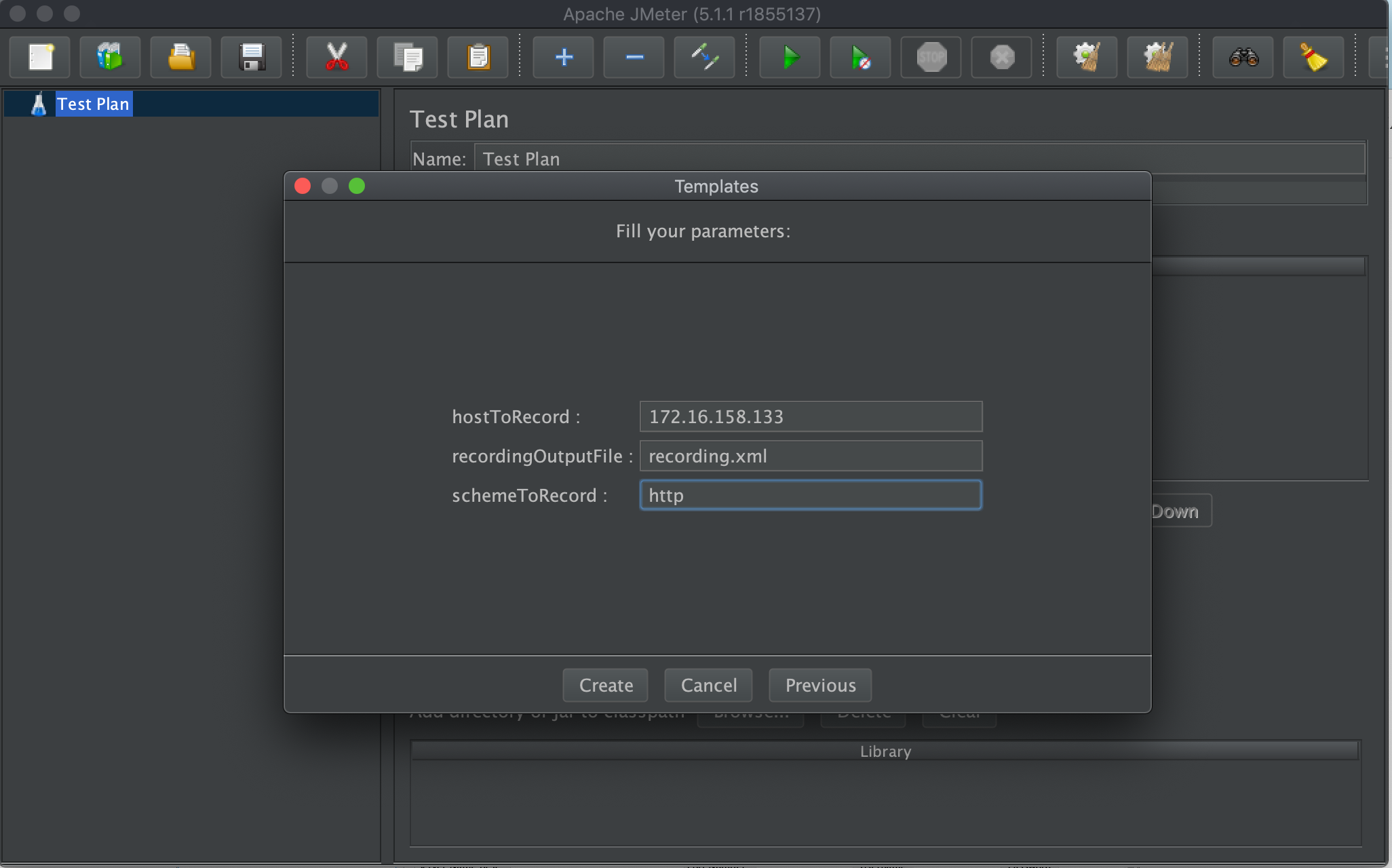Start the test with green play icon
The image size is (1392, 868).
coord(790,57)
